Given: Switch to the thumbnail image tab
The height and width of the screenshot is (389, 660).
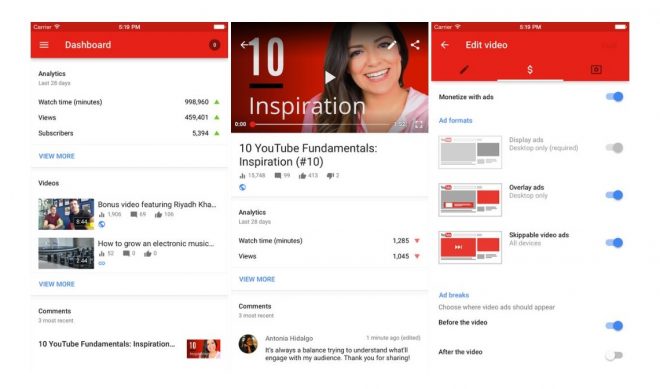Looking at the screenshot, I should pos(596,69).
